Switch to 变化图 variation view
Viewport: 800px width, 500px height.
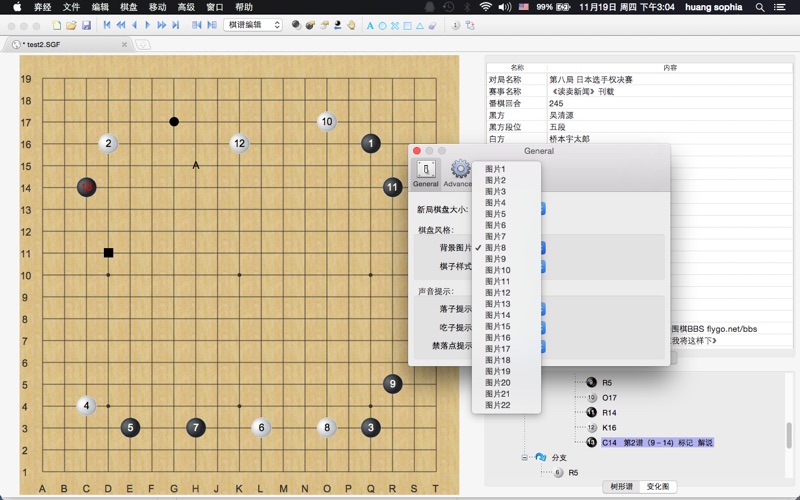click(658, 486)
